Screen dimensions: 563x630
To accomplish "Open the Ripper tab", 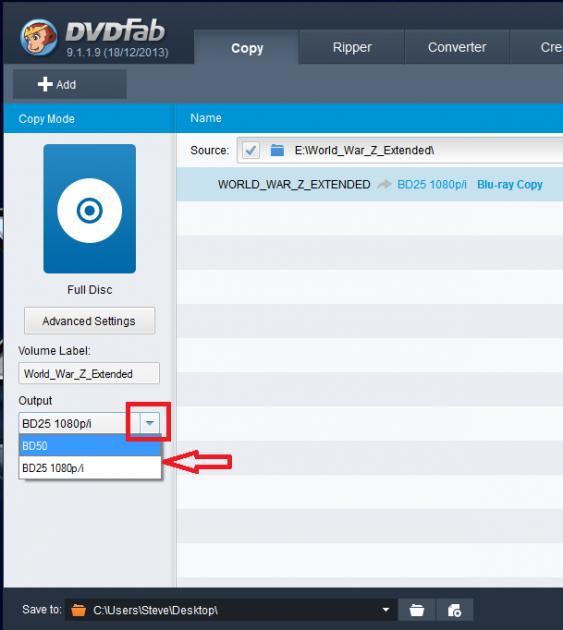I will pos(352,47).
